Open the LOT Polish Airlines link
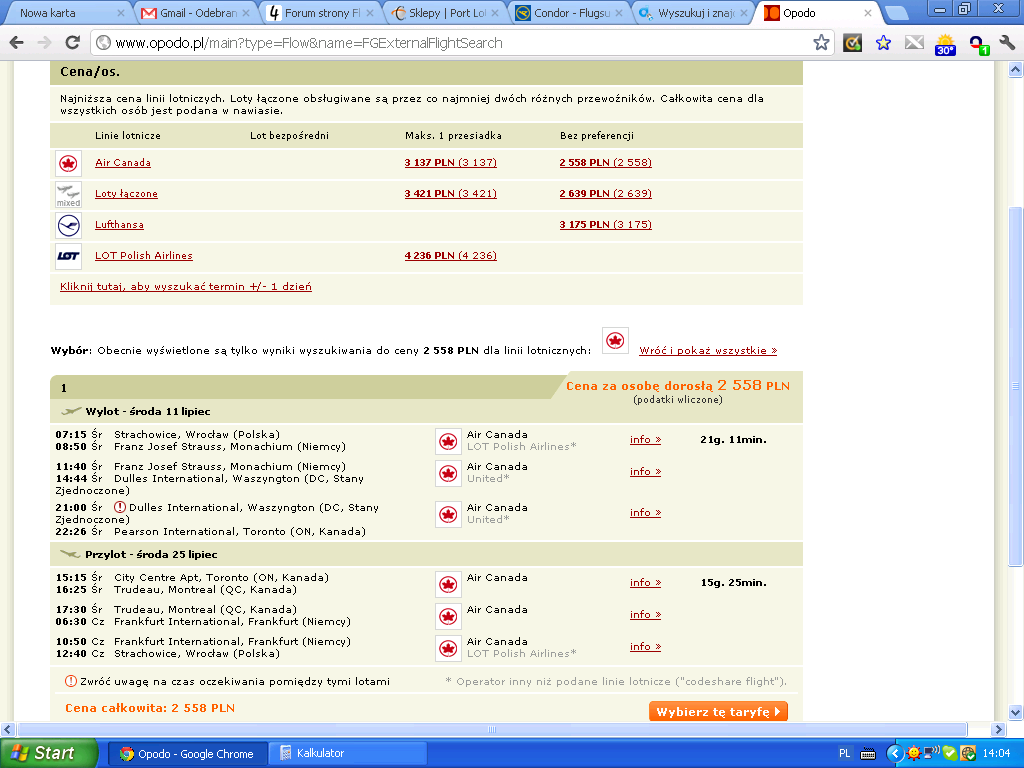The height and width of the screenshot is (768, 1024). coord(144,255)
